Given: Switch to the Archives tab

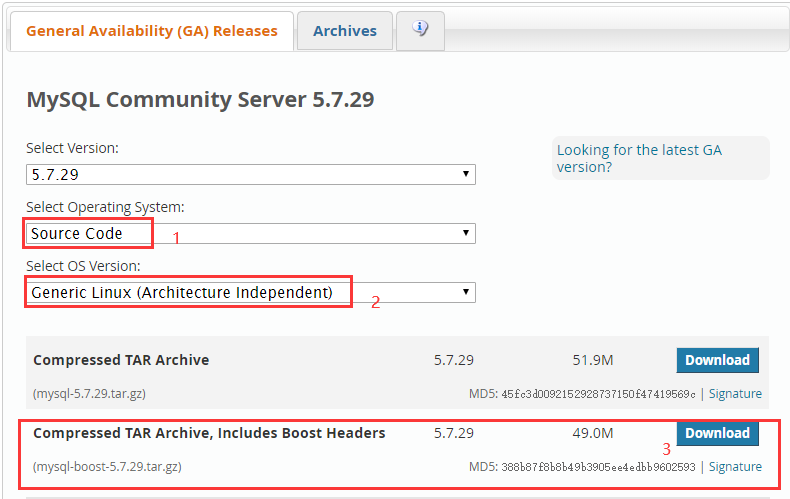Looking at the screenshot, I should [345, 31].
